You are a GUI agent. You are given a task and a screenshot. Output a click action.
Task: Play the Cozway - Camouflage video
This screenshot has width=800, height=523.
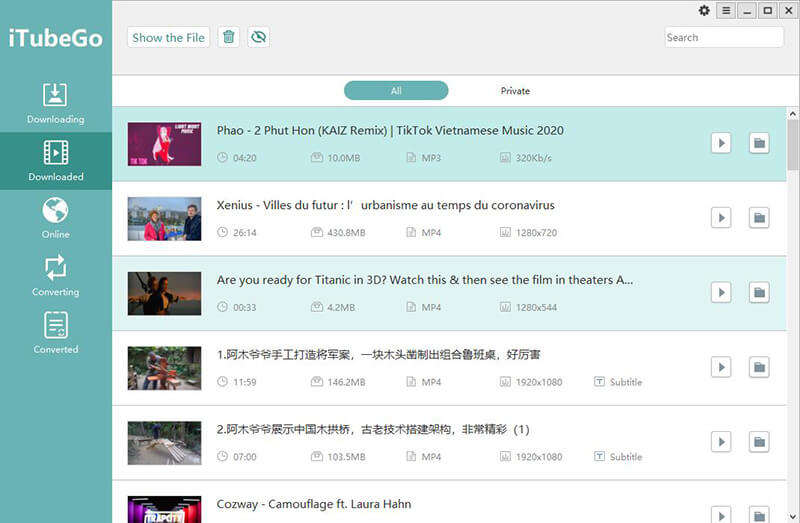click(x=721, y=514)
